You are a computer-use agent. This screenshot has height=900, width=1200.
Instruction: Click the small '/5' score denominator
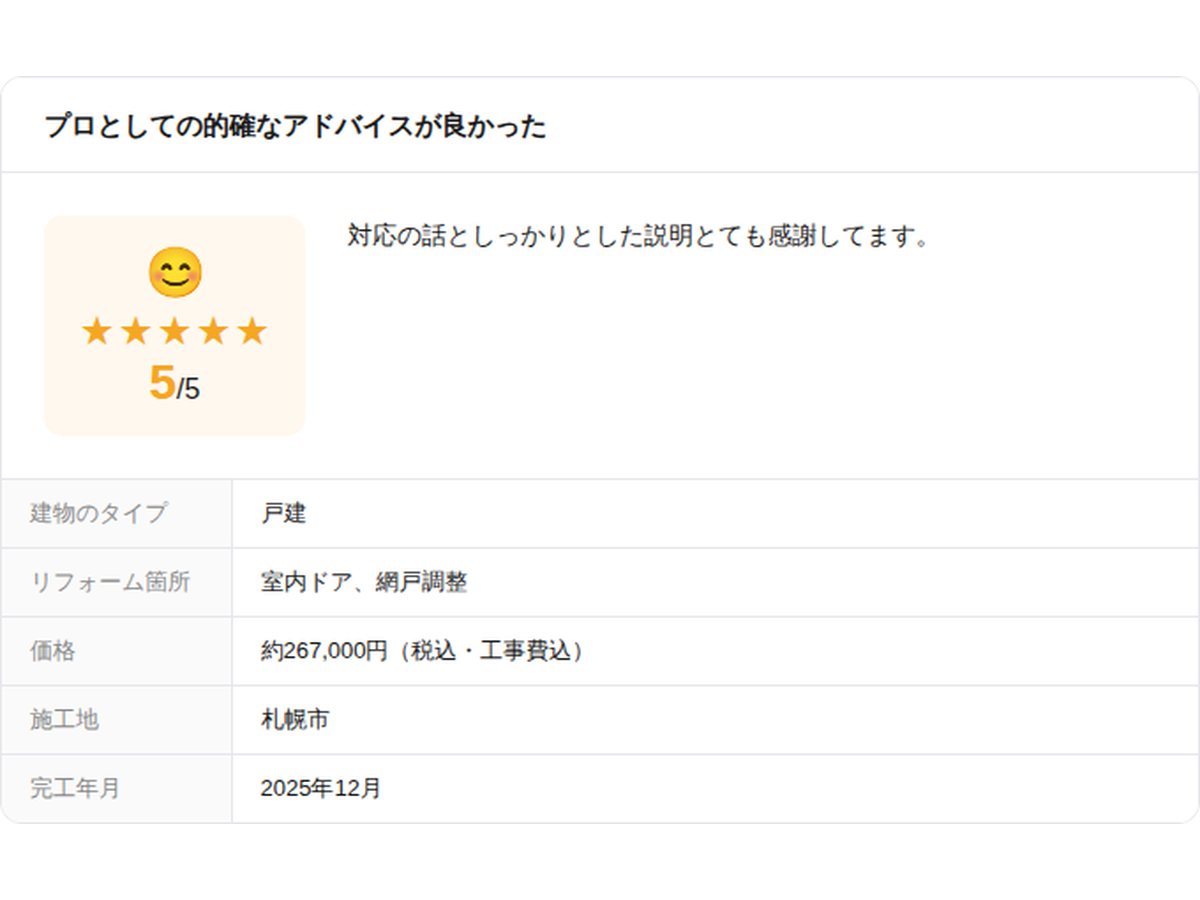tap(189, 389)
